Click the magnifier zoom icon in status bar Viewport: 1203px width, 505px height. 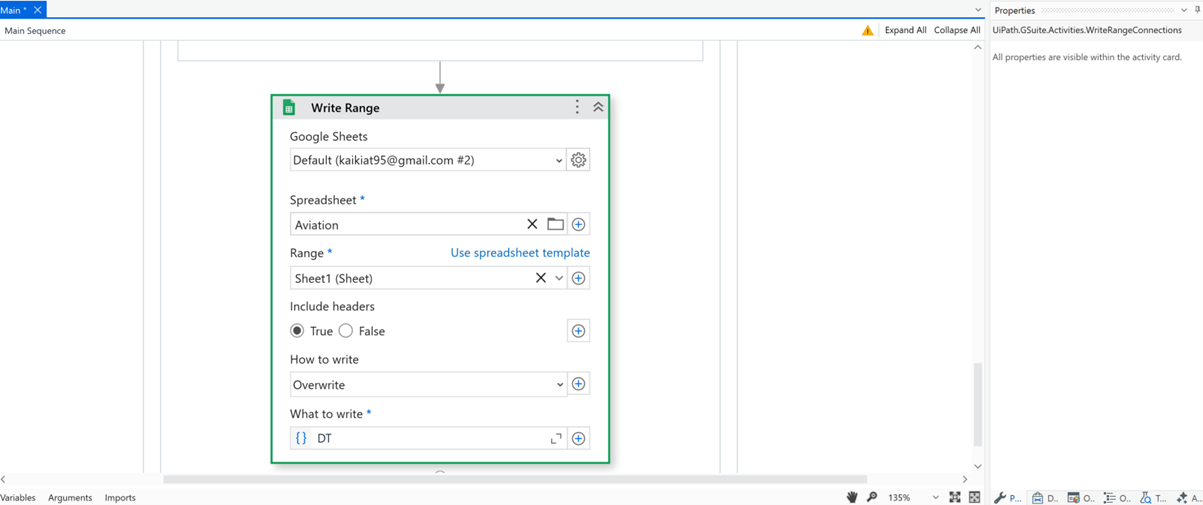point(872,497)
